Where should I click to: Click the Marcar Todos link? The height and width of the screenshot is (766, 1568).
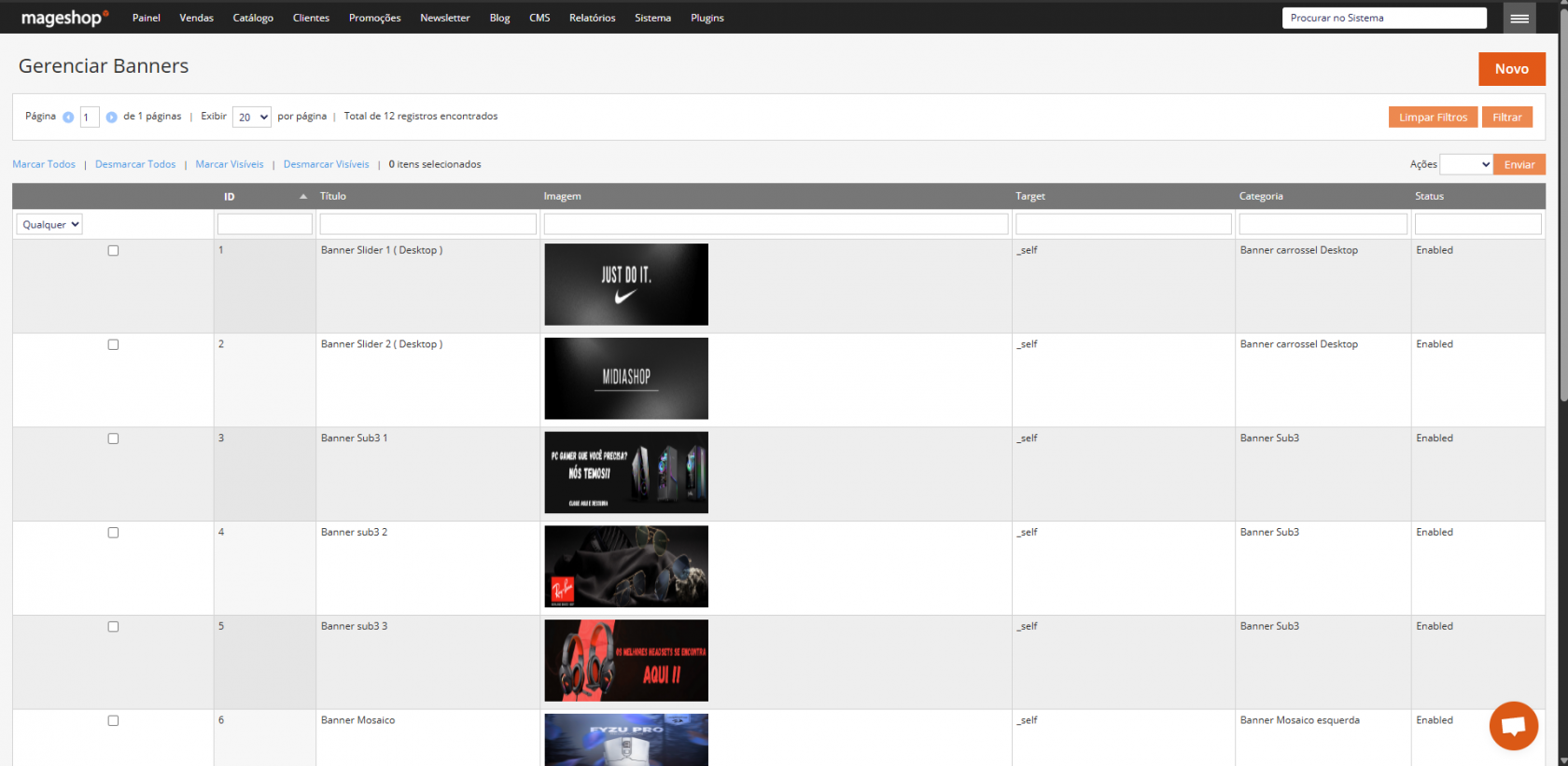tap(44, 164)
